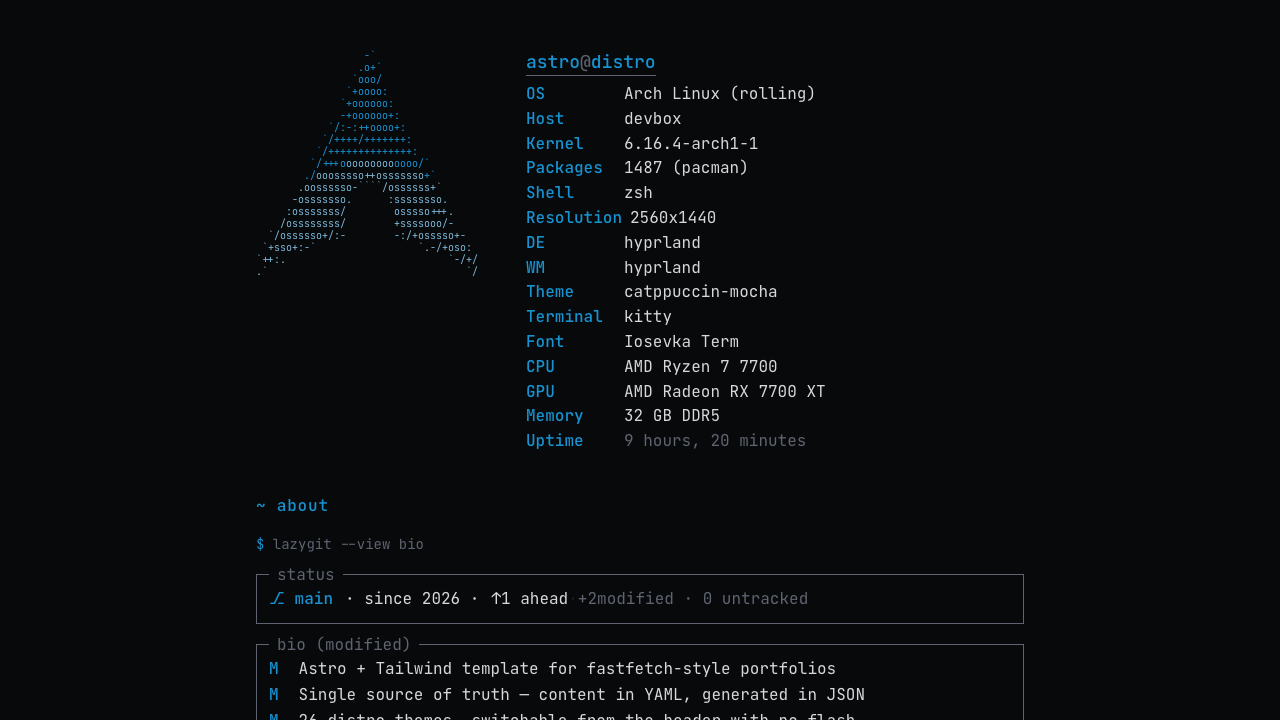The image size is (1280, 720).
Task: Select the line 'Astro + Tailwind template for fastfetch-style portfolios'
Action: click(567, 669)
